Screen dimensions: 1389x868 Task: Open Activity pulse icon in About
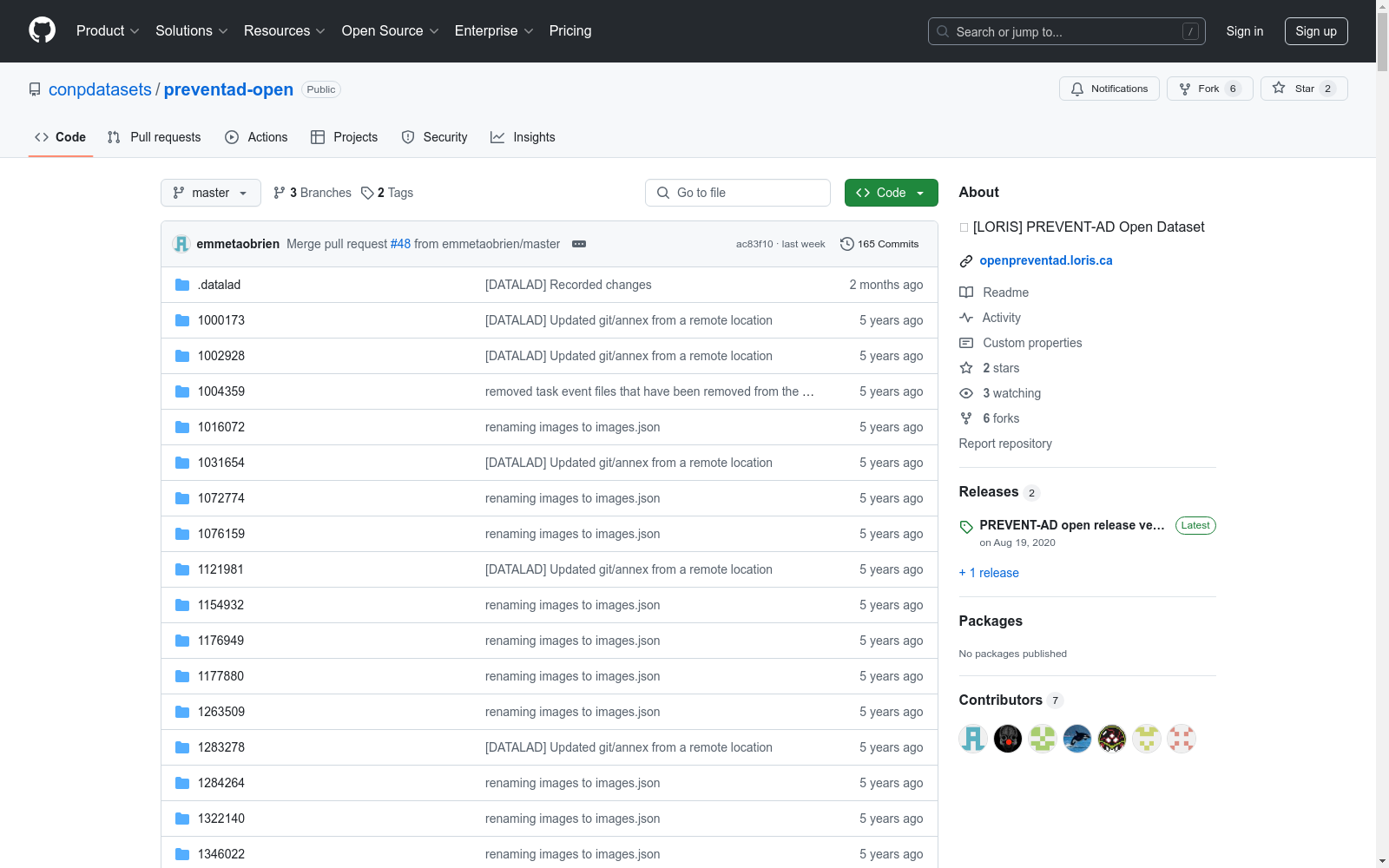(966, 318)
